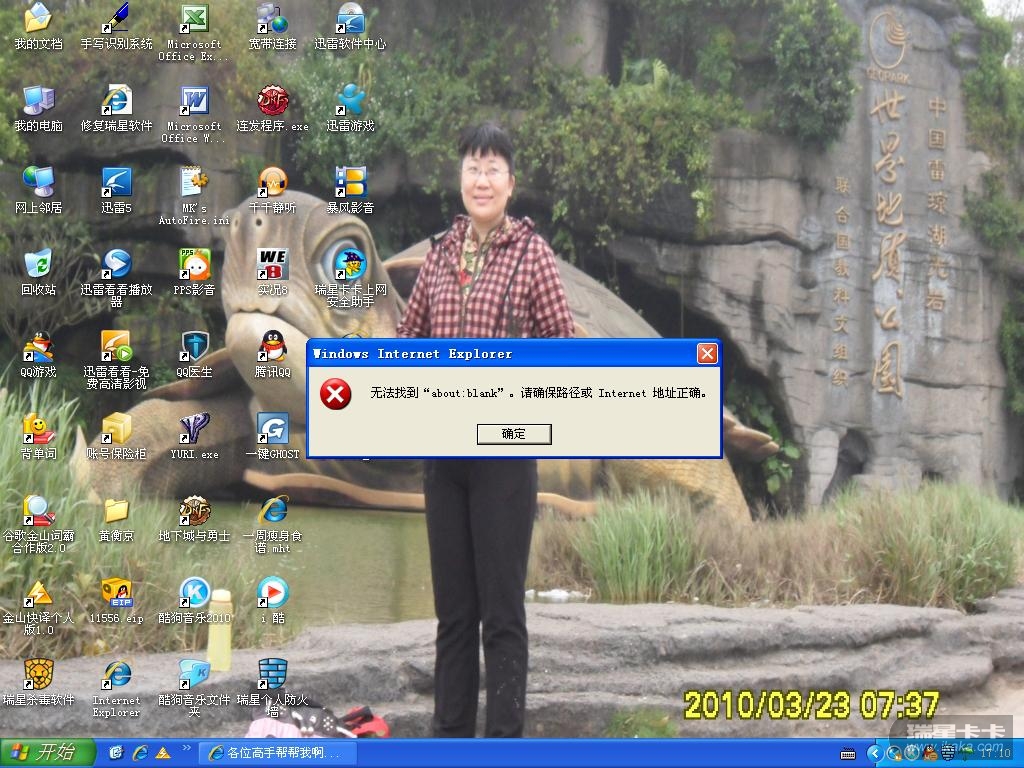Launch 一键GHOST shortcut
Screen dimensions: 1024x768
click(x=272, y=436)
